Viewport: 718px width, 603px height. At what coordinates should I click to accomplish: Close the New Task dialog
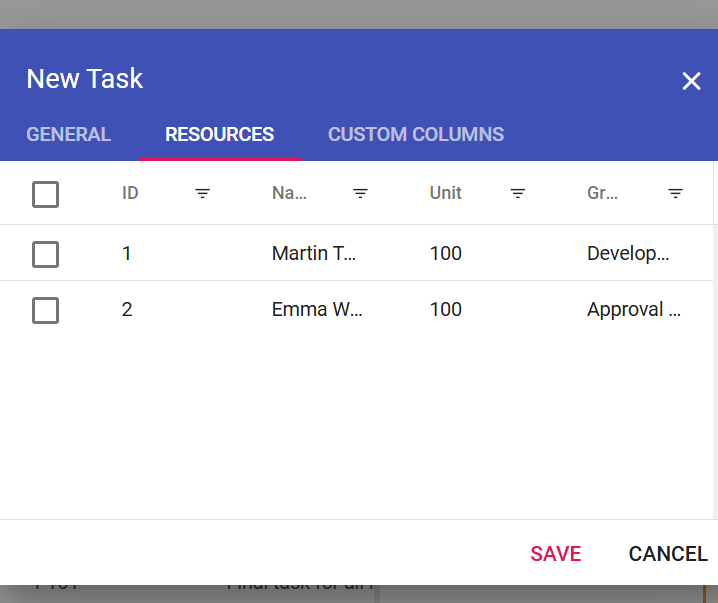[691, 81]
